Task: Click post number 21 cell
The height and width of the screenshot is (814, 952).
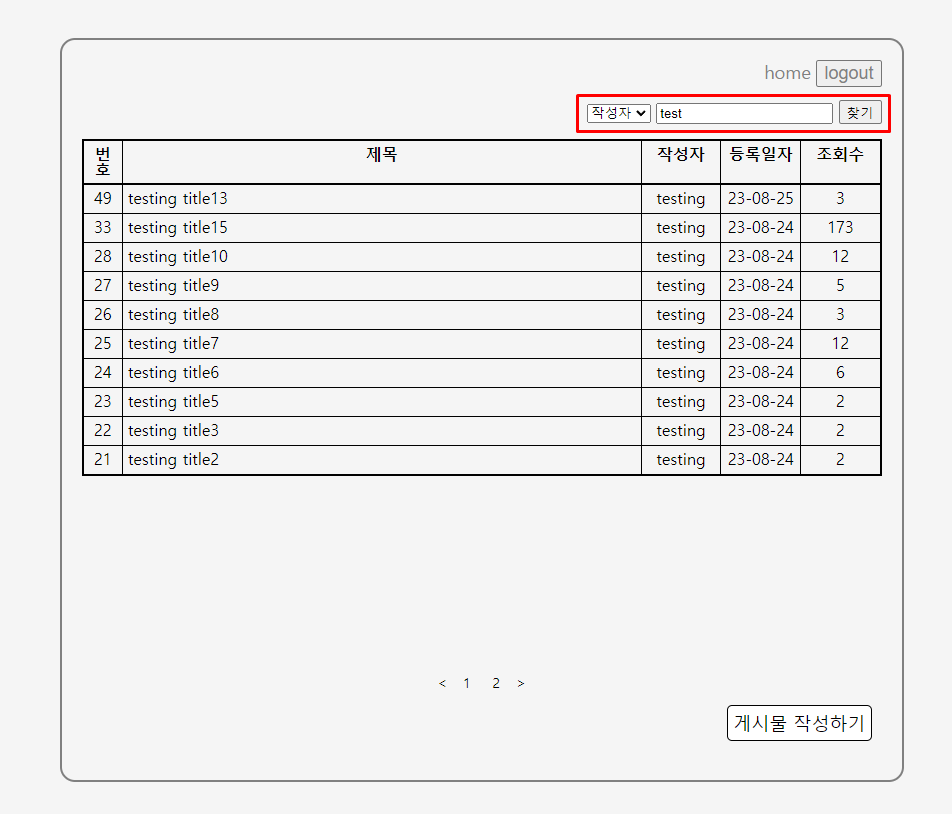Action: point(103,460)
